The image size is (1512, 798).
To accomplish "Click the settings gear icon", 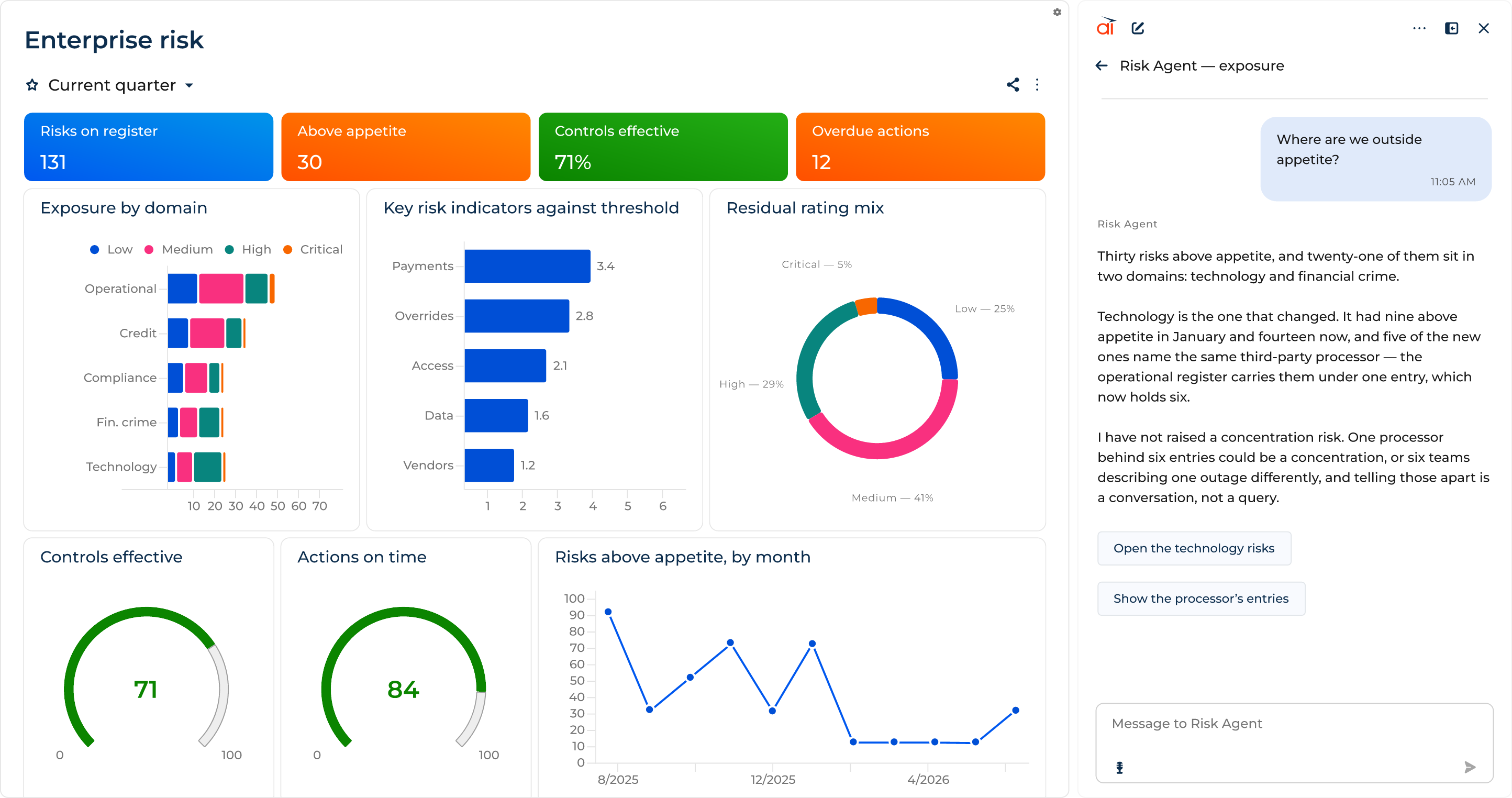I will (x=1057, y=13).
